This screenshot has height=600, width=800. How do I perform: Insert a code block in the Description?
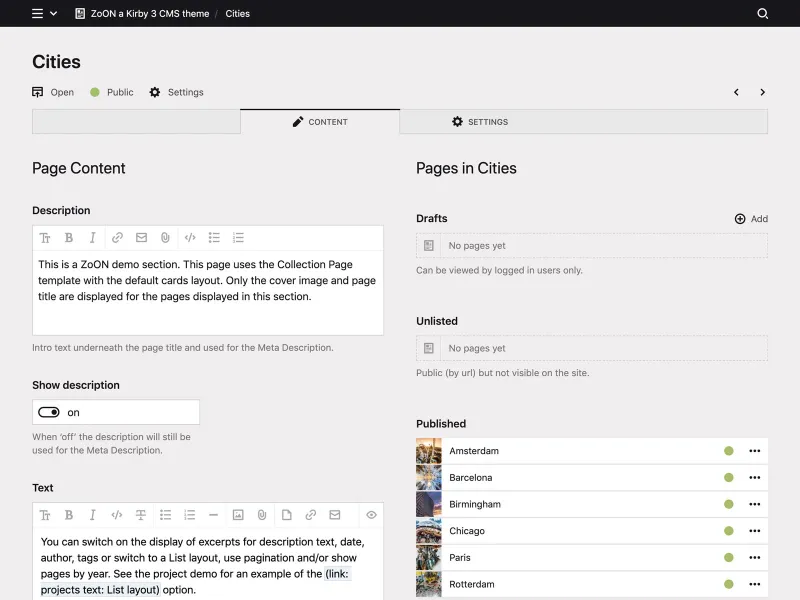189,237
